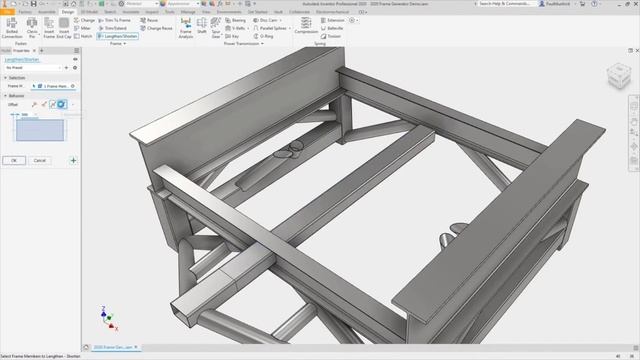The width and height of the screenshot is (640, 360).
Task: Select the Miter frame command
Action: point(83,28)
